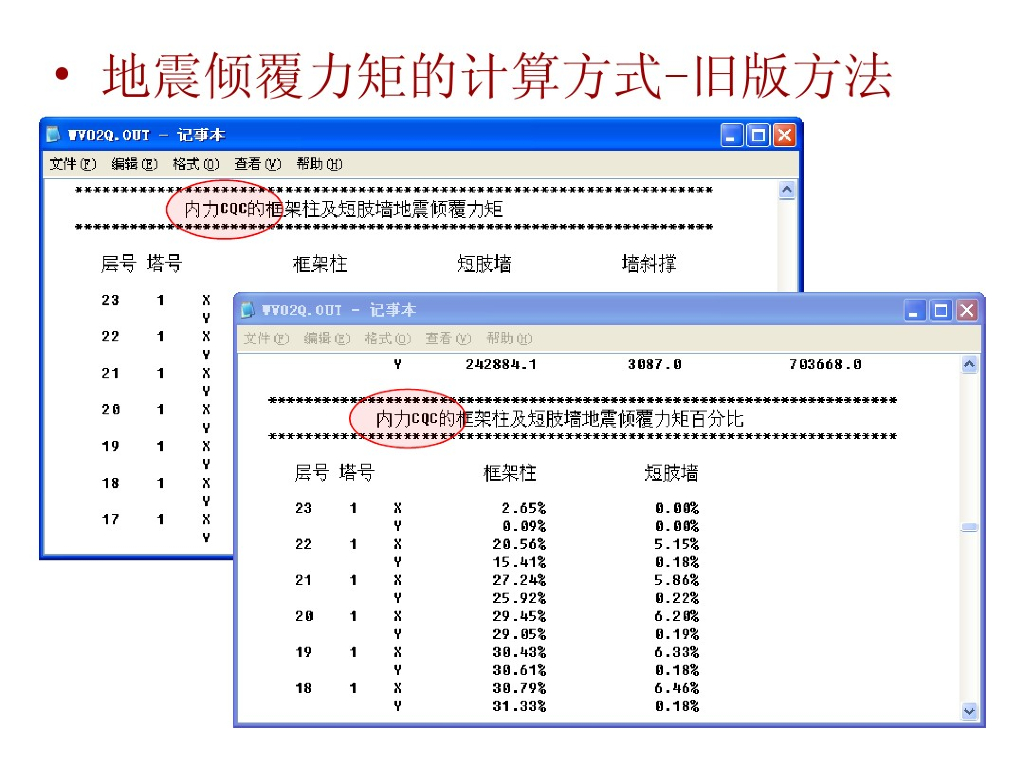1024x768 pixels.
Task: Click back window heading 内力CQC的框架柱及短肢墙地震倾覆力矩
Action: (344, 210)
